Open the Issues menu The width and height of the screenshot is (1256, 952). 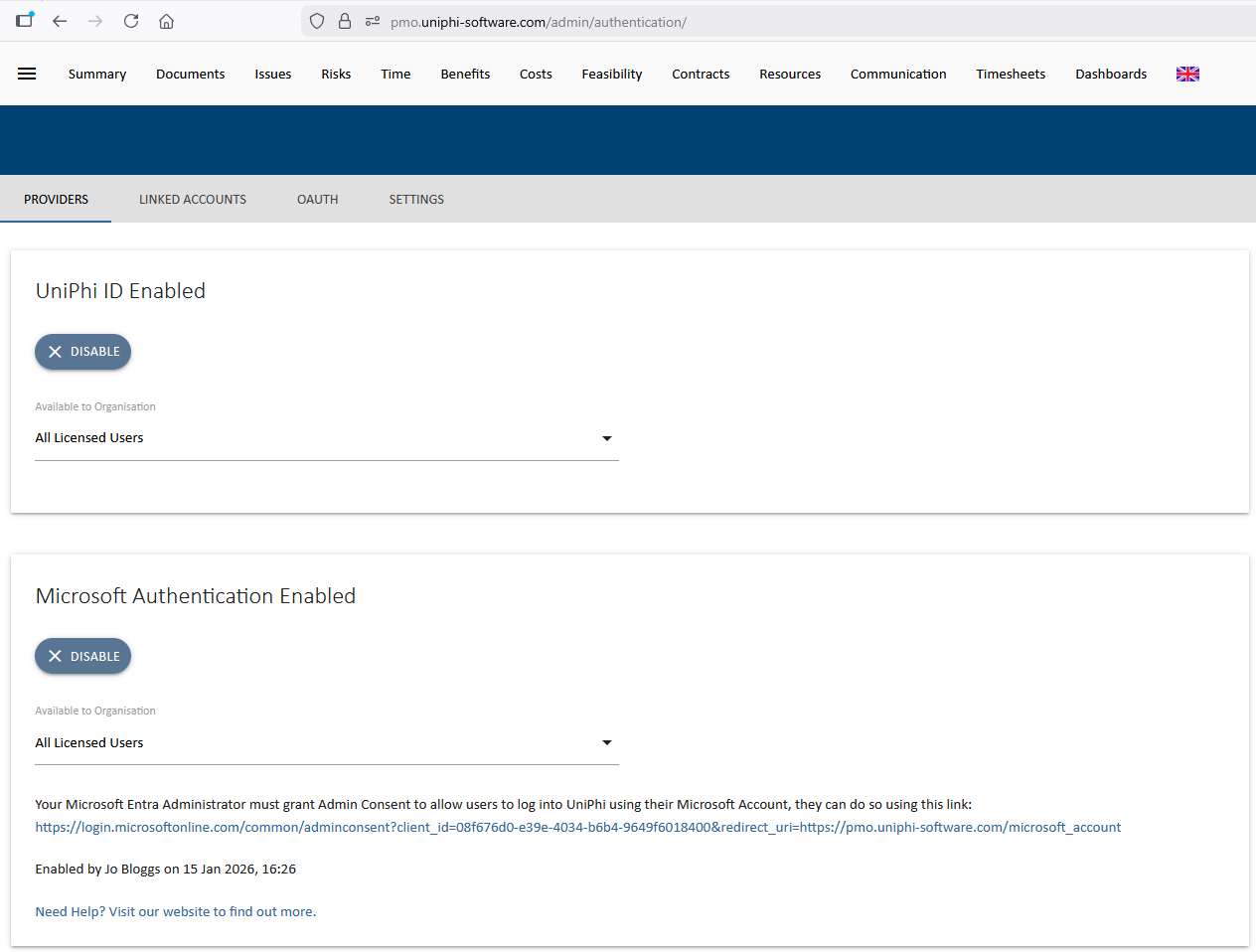click(x=272, y=74)
